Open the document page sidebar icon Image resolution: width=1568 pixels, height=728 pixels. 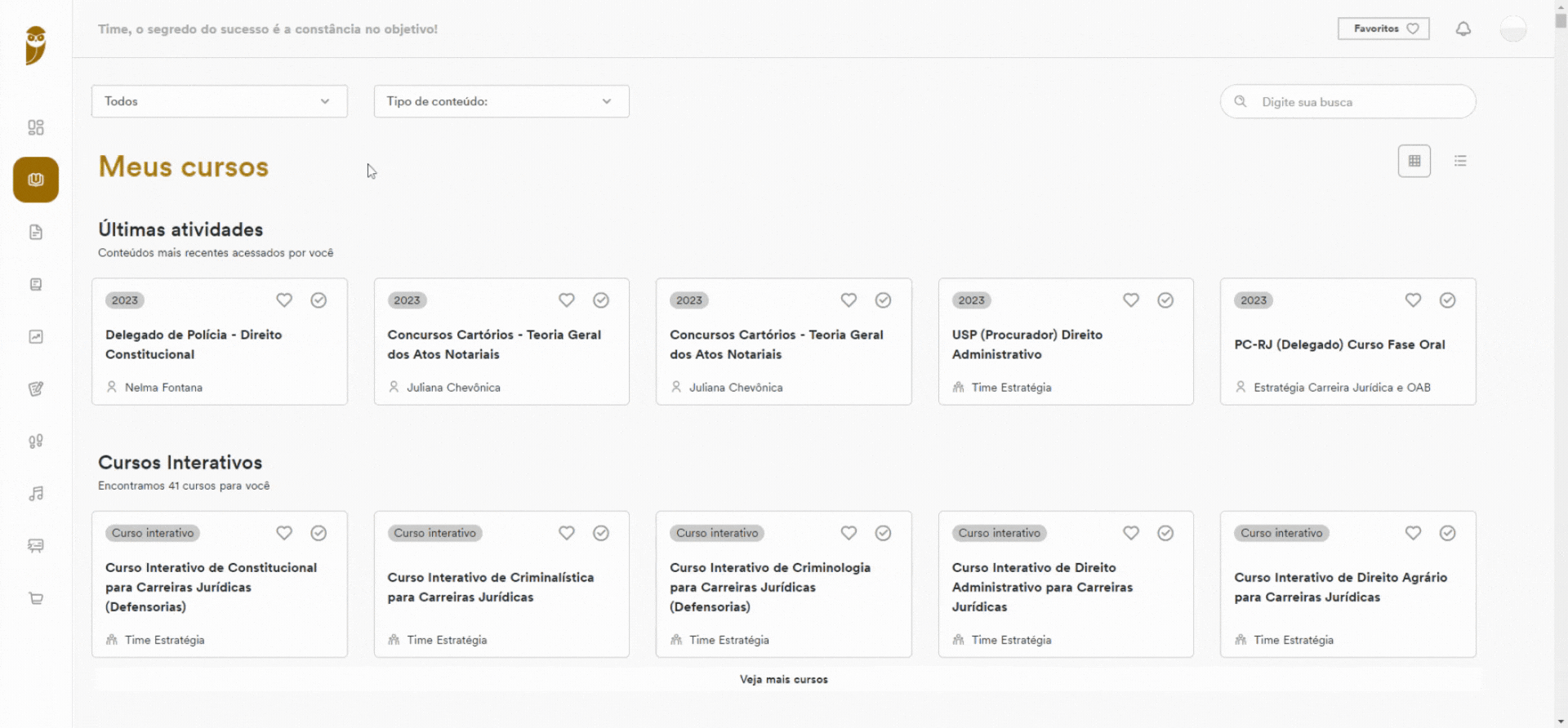[36, 232]
